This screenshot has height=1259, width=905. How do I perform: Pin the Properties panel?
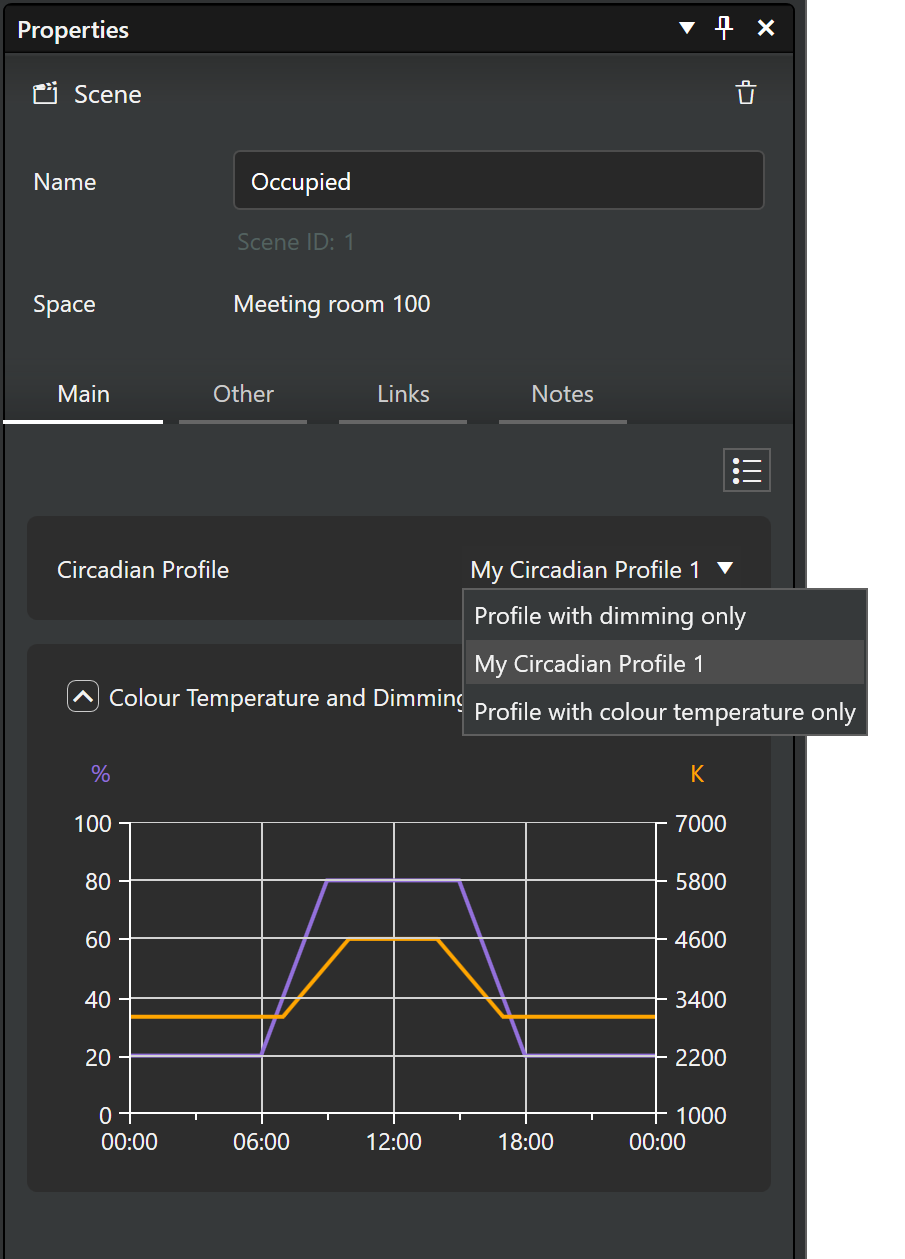pos(725,28)
